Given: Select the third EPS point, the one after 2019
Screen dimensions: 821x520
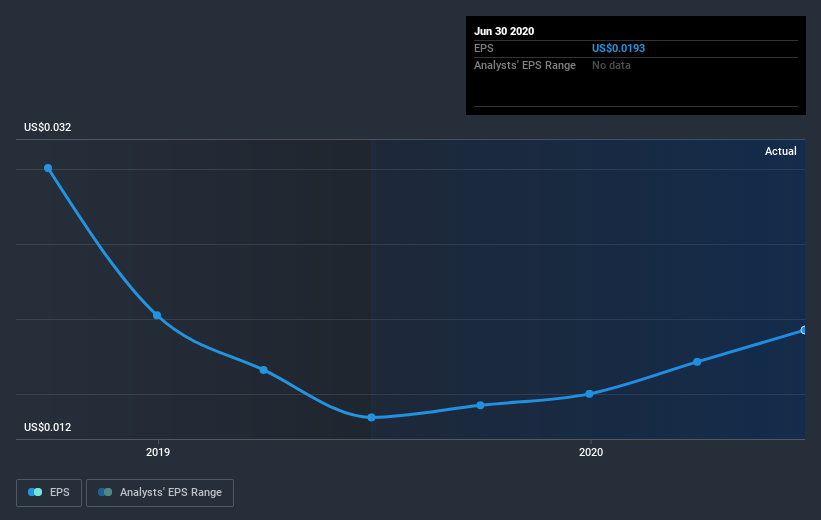Looking at the screenshot, I should point(264,370).
